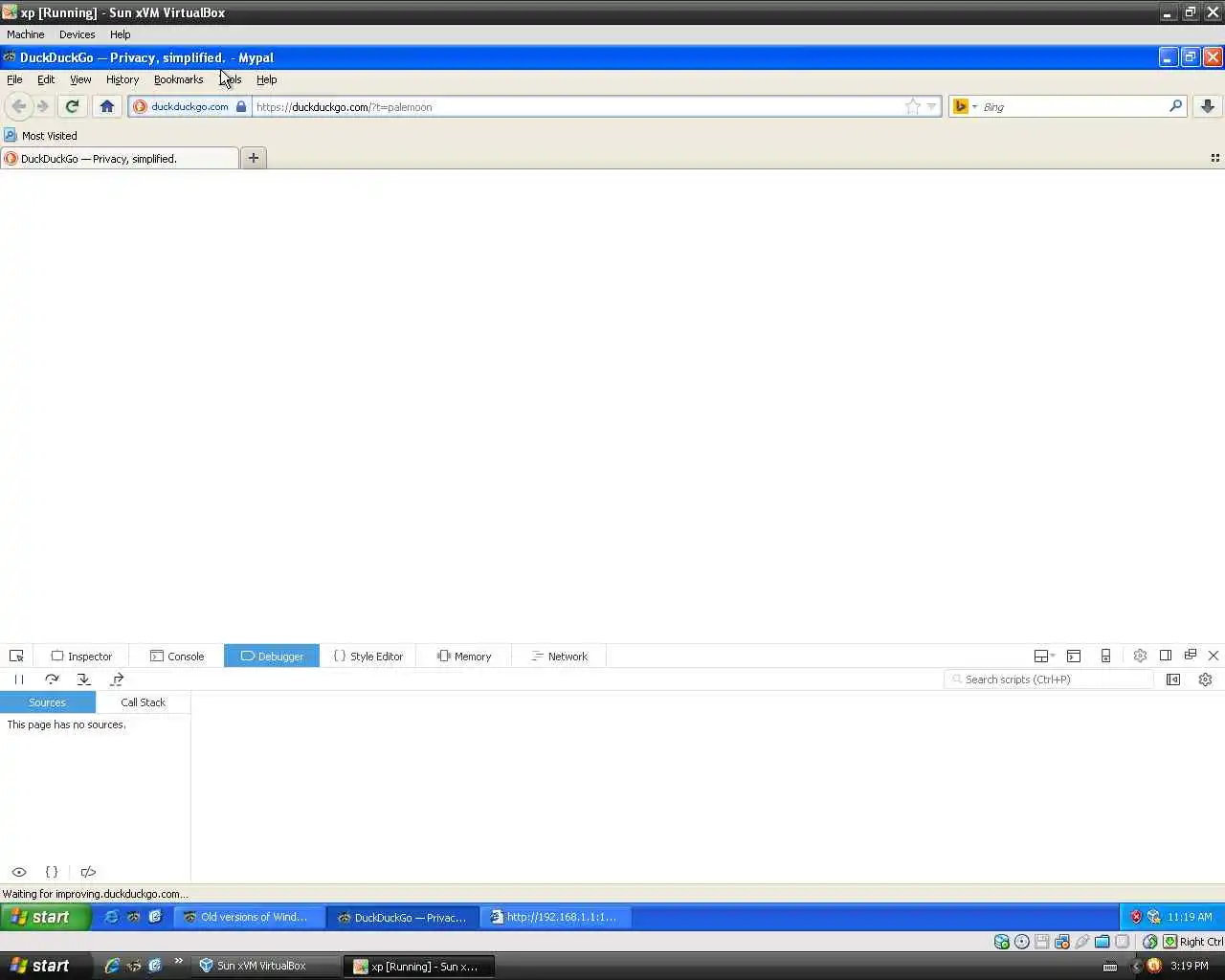Click the guest Internet Explorer quick launch icon
This screenshot has width=1225, height=980.
111,917
